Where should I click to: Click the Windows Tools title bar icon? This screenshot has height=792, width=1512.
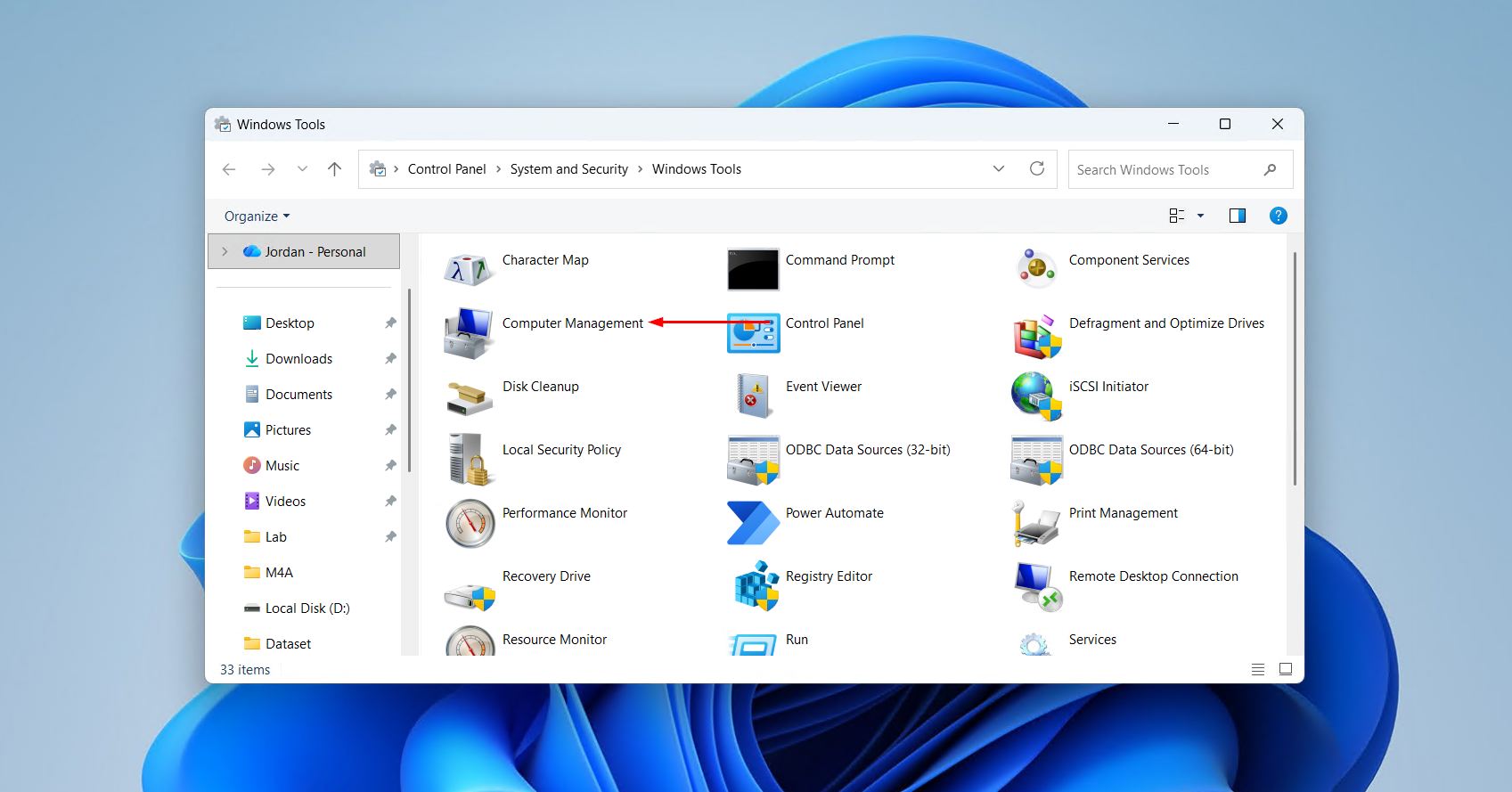point(223,125)
